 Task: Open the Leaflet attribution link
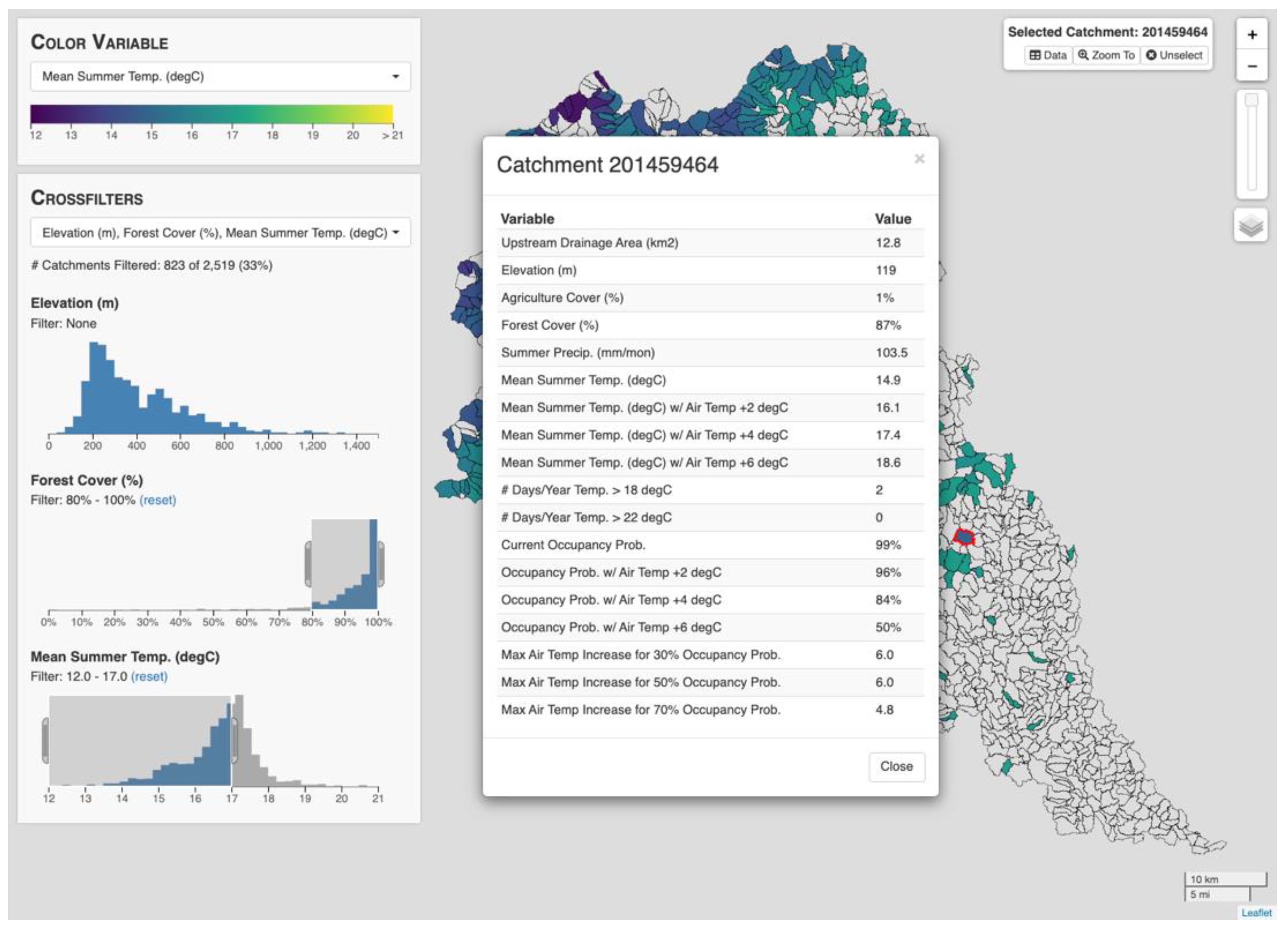[x=1256, y=912]
